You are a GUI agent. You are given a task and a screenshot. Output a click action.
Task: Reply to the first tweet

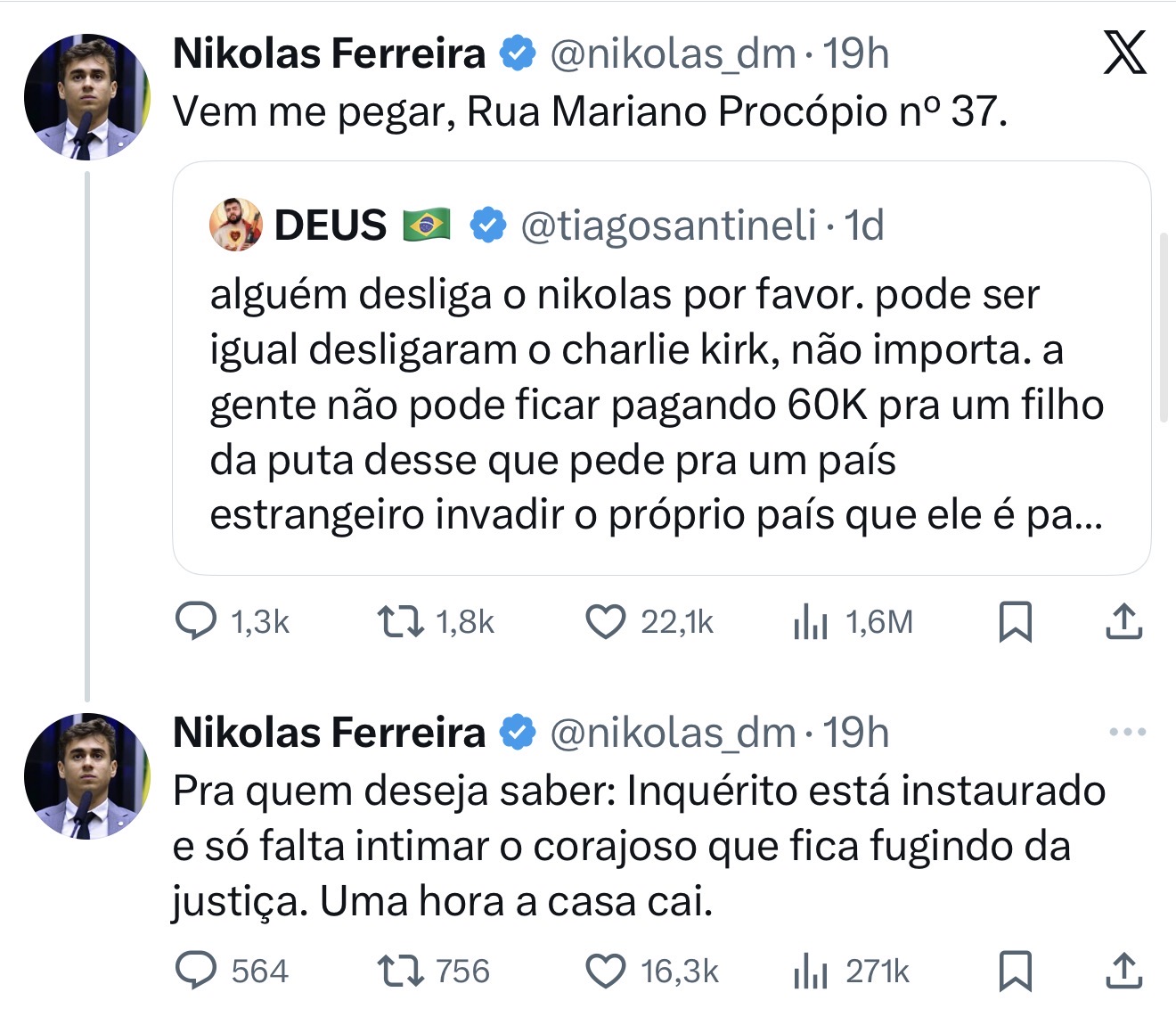click(196, 621)
